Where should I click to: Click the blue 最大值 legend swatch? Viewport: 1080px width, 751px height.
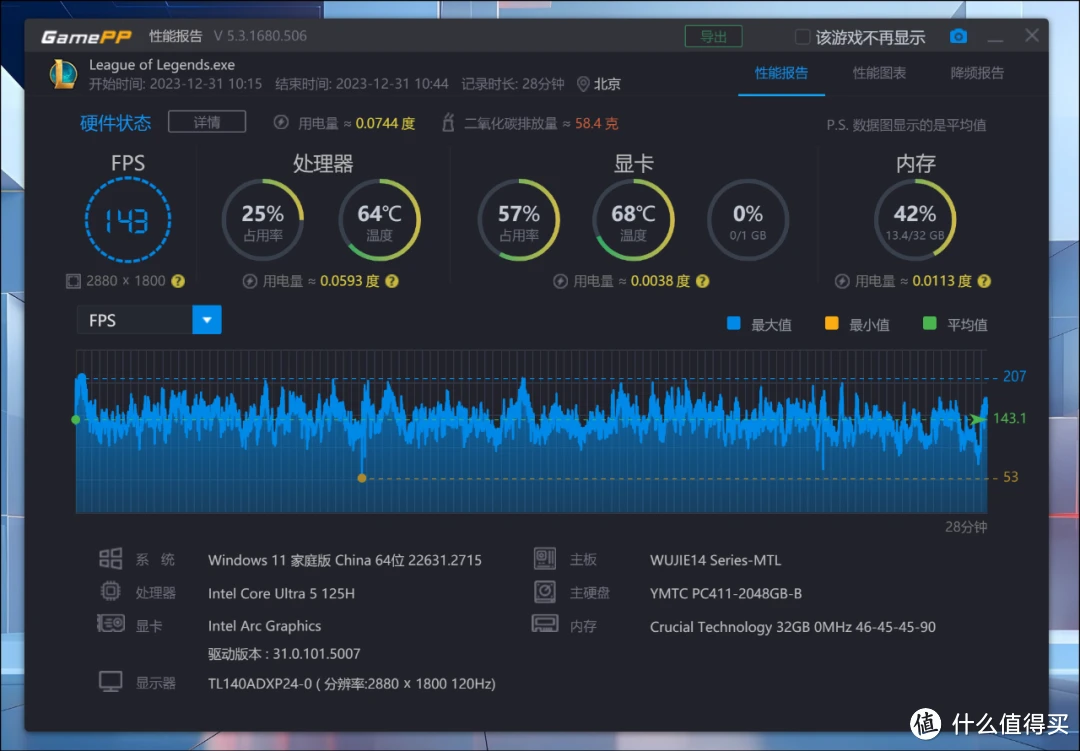coord(734,323)
